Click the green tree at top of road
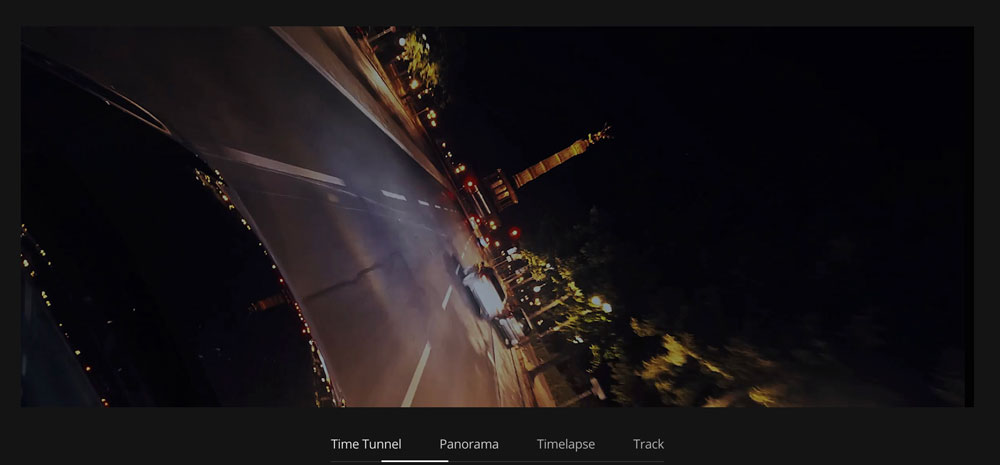 pyautogui.click(x=420, y=62)
